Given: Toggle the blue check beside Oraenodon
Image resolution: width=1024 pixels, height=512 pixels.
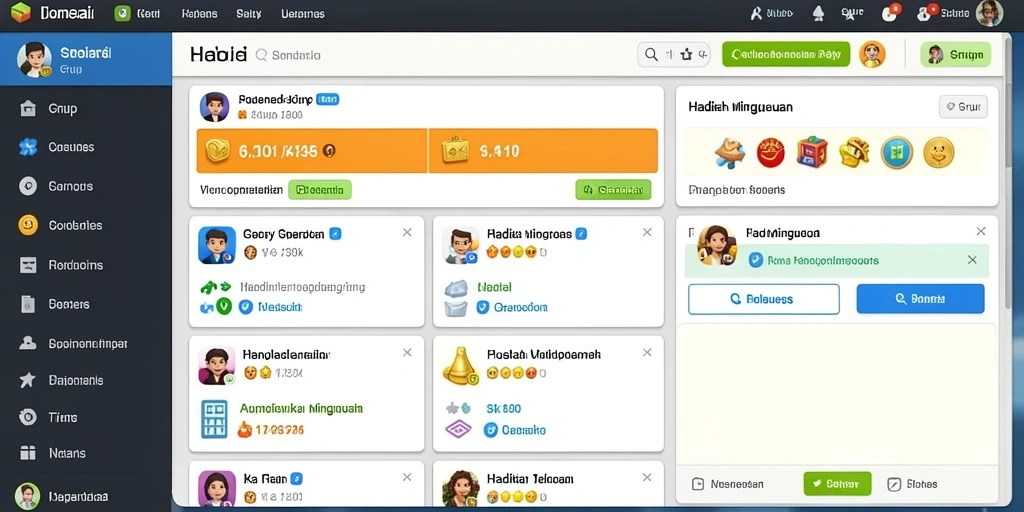Looking at the screenshot, I should (x=483, y=307).
